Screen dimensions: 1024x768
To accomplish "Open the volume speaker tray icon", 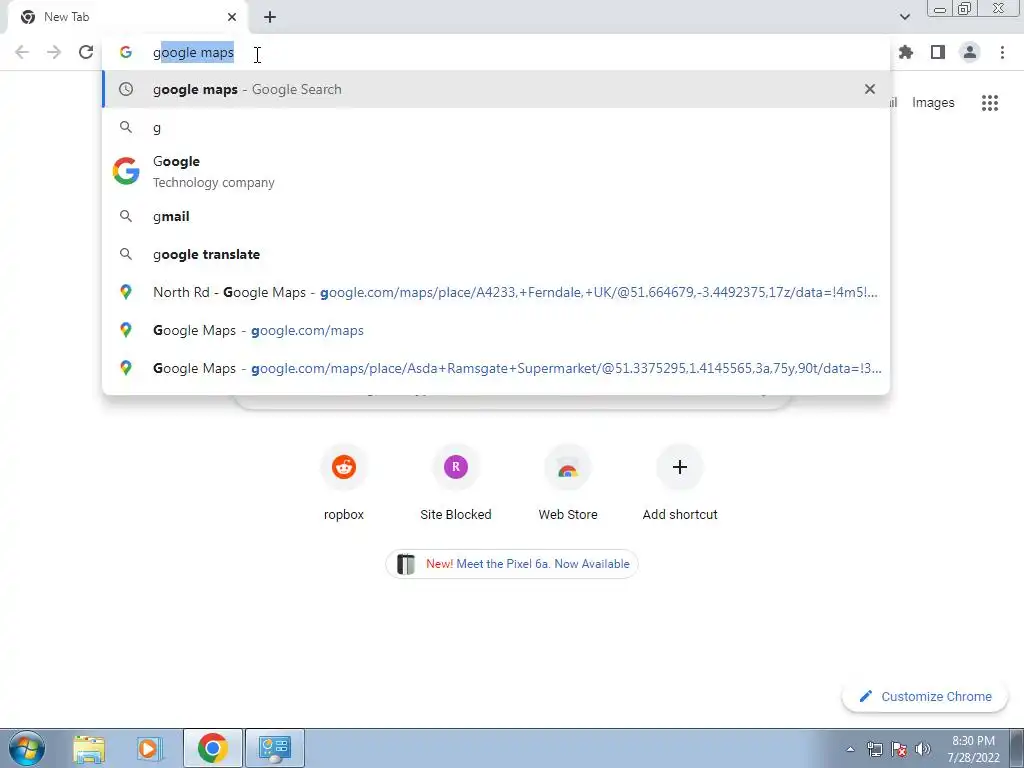I will point(923,749).
